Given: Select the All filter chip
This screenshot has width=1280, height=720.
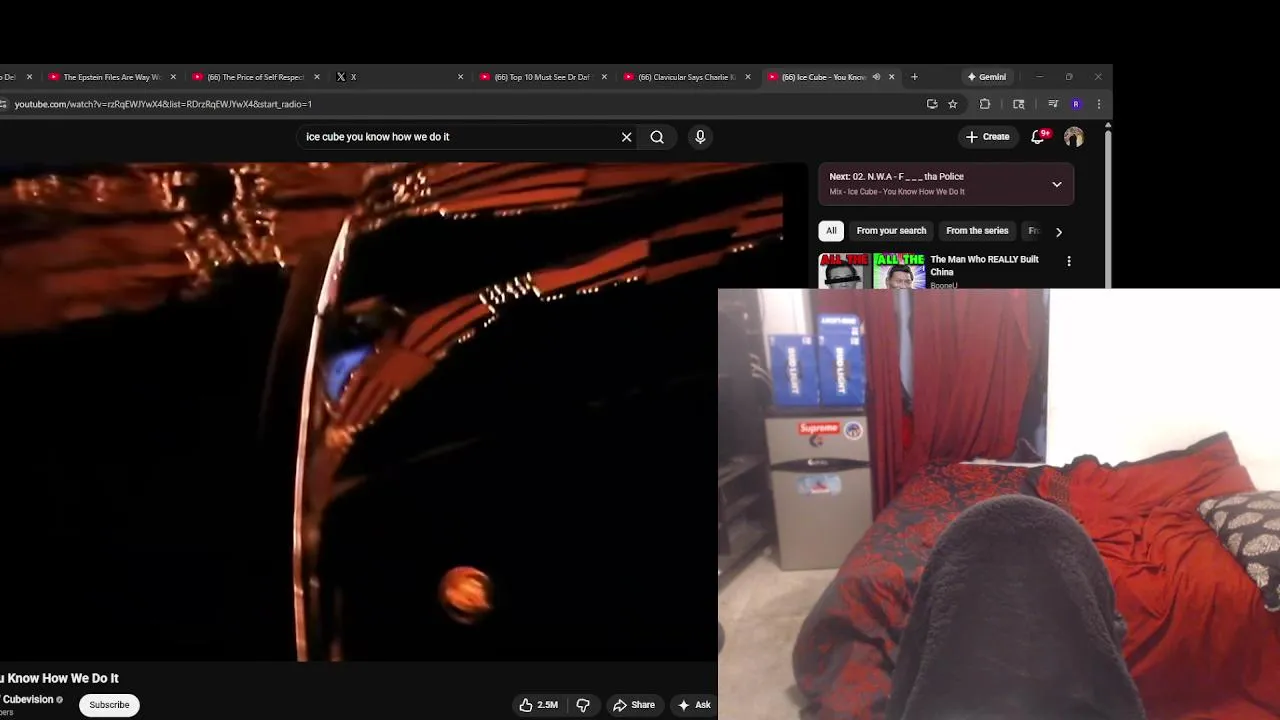Looking at the screenshot, I should 831,231.
